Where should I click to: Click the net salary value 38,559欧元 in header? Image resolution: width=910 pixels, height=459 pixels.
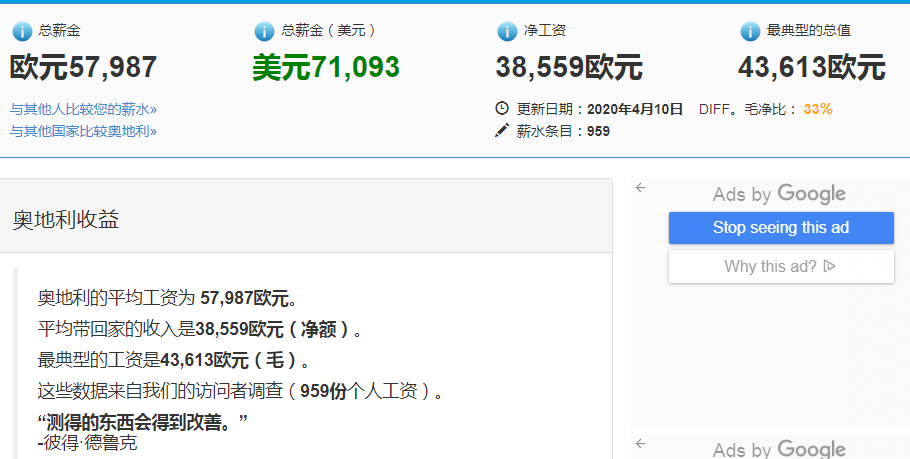coord(569,67)
